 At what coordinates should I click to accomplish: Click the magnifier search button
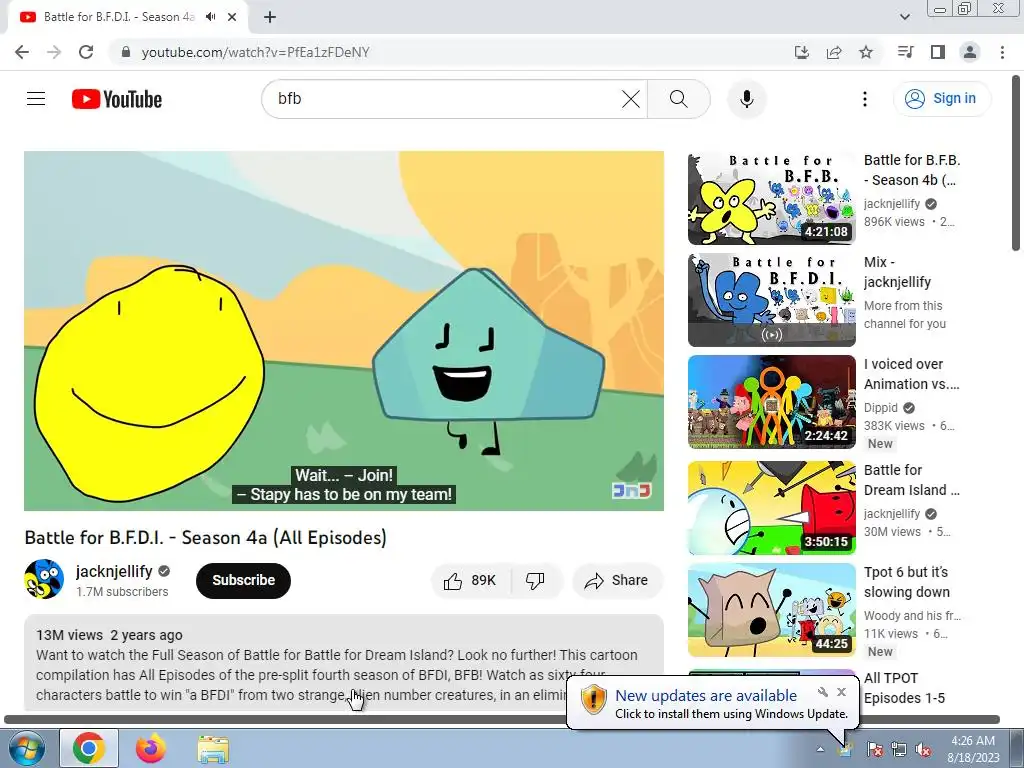pyautogui.click(x=679, y=99)
